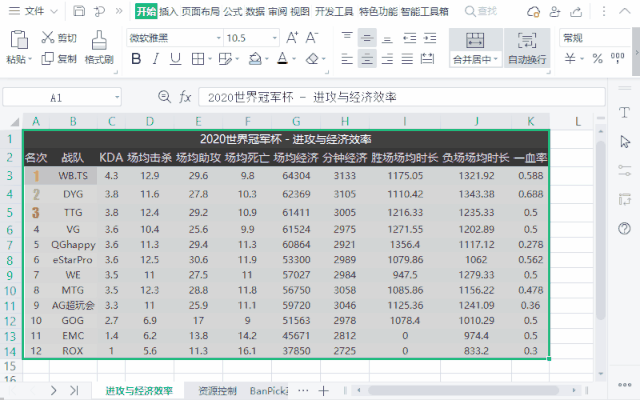
Task: Switch to the 公式 ribbon tab
Action: [x=233, y=11]
